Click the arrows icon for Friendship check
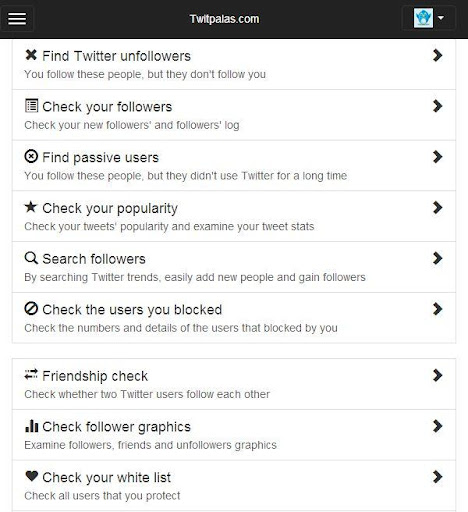Screen dimensions: 468x512 point(31,374)
